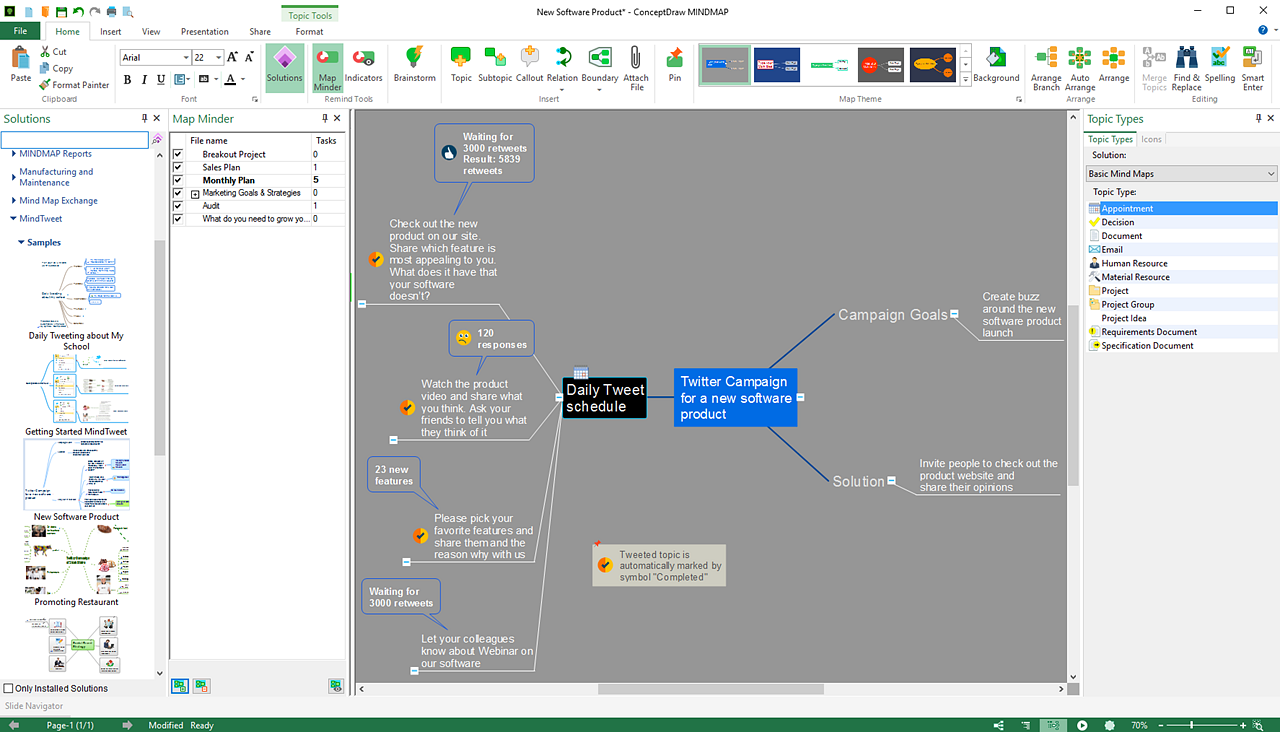
Task: Click the Solutions search field
Action: coord(75,140)
